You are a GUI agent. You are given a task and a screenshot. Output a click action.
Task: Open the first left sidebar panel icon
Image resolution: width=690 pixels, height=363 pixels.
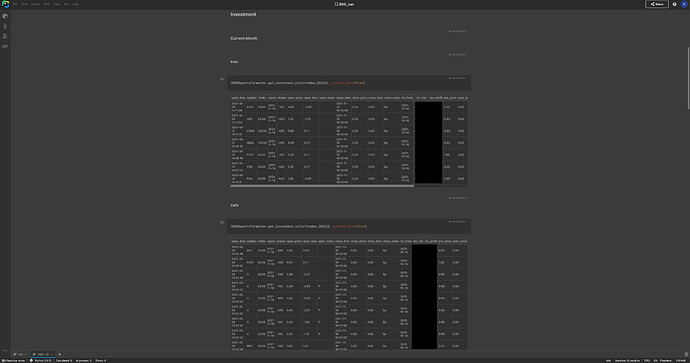coord(5,16)
